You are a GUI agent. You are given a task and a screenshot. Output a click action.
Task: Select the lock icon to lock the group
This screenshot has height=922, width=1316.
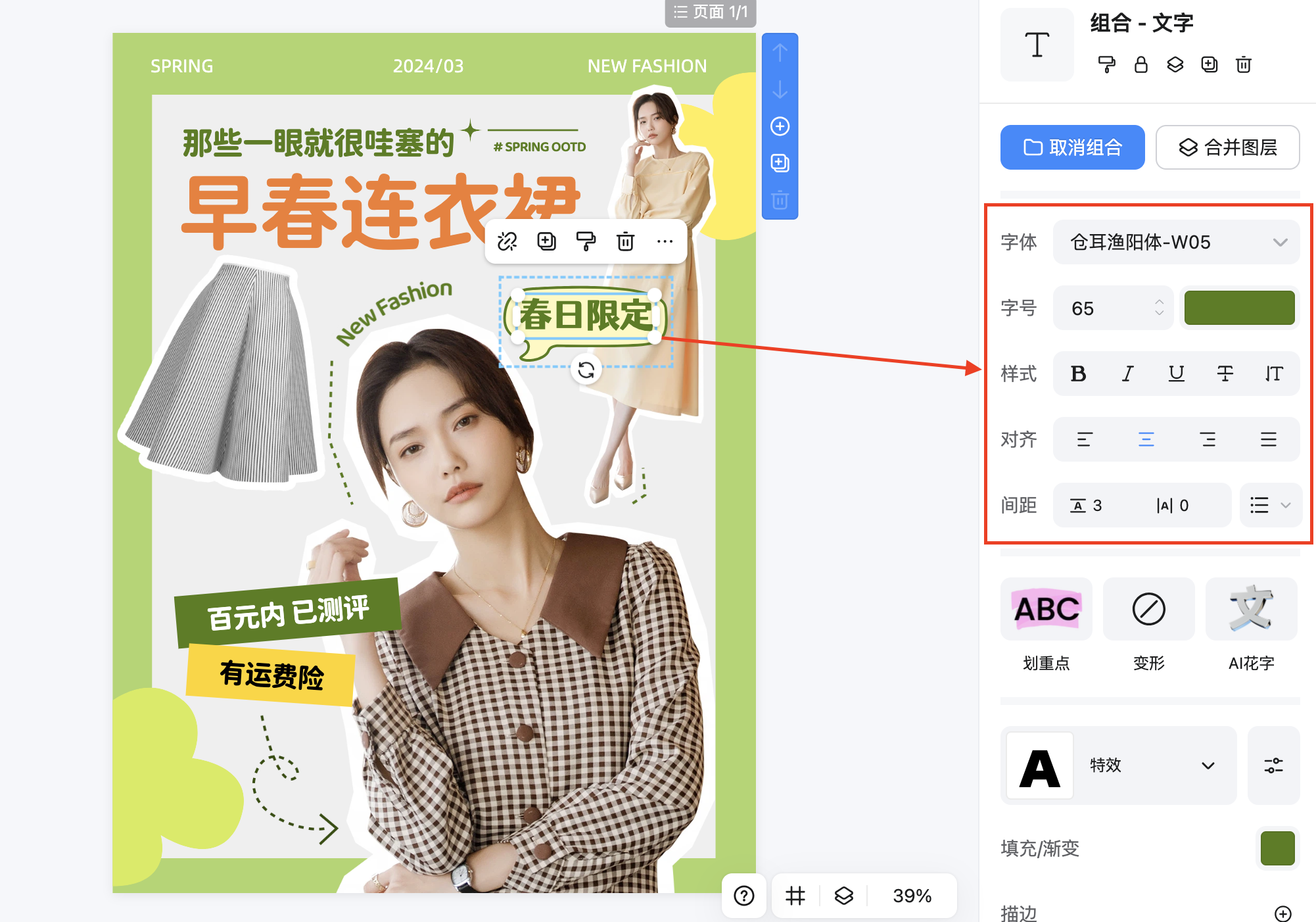tap(1141, 64)
